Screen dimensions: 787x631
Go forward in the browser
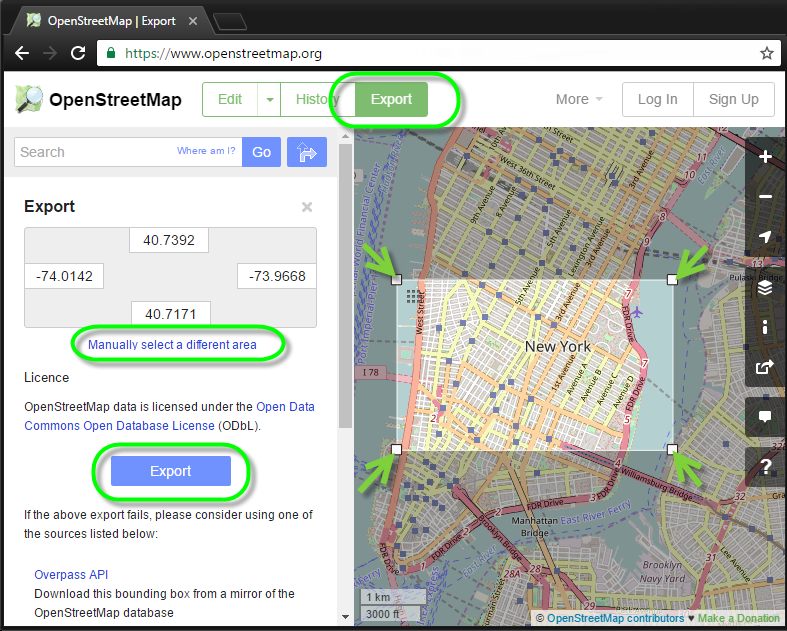click(x=50, y=53)
